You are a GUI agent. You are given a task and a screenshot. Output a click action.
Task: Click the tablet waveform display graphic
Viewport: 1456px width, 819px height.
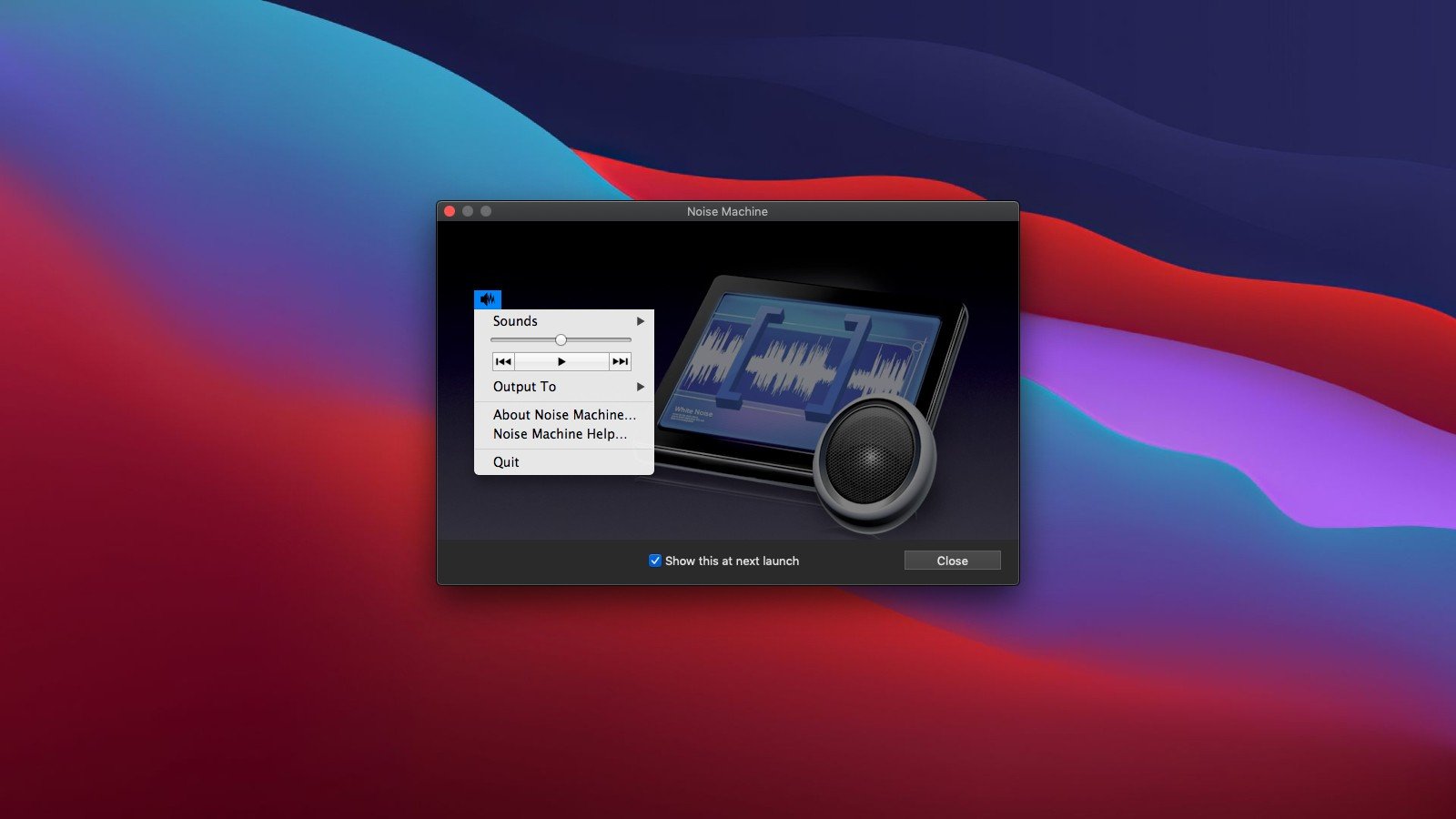(x=801, y=364)
